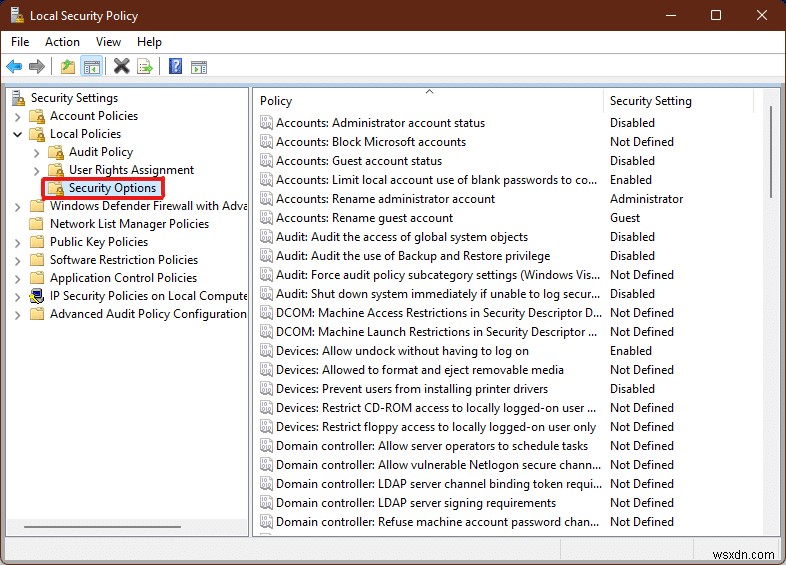The width and height of the screenshot is (786, 565).
Task: Click the Account Policies folder icon
Action: coord(37,116)
